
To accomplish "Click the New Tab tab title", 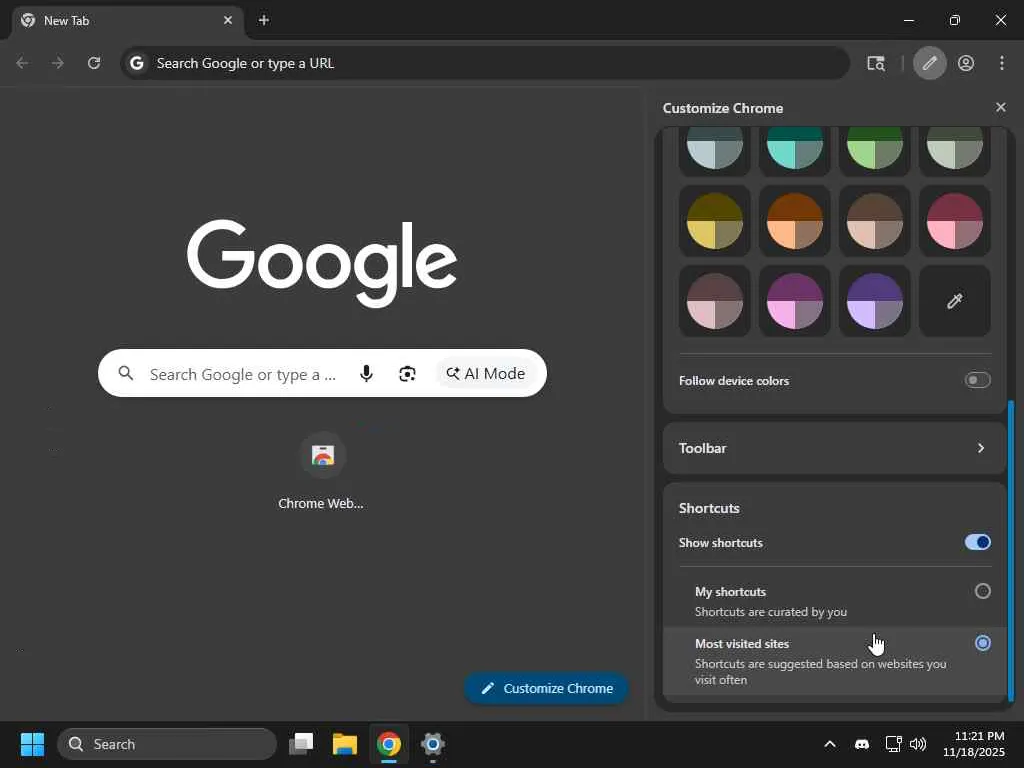I will 67,21.
